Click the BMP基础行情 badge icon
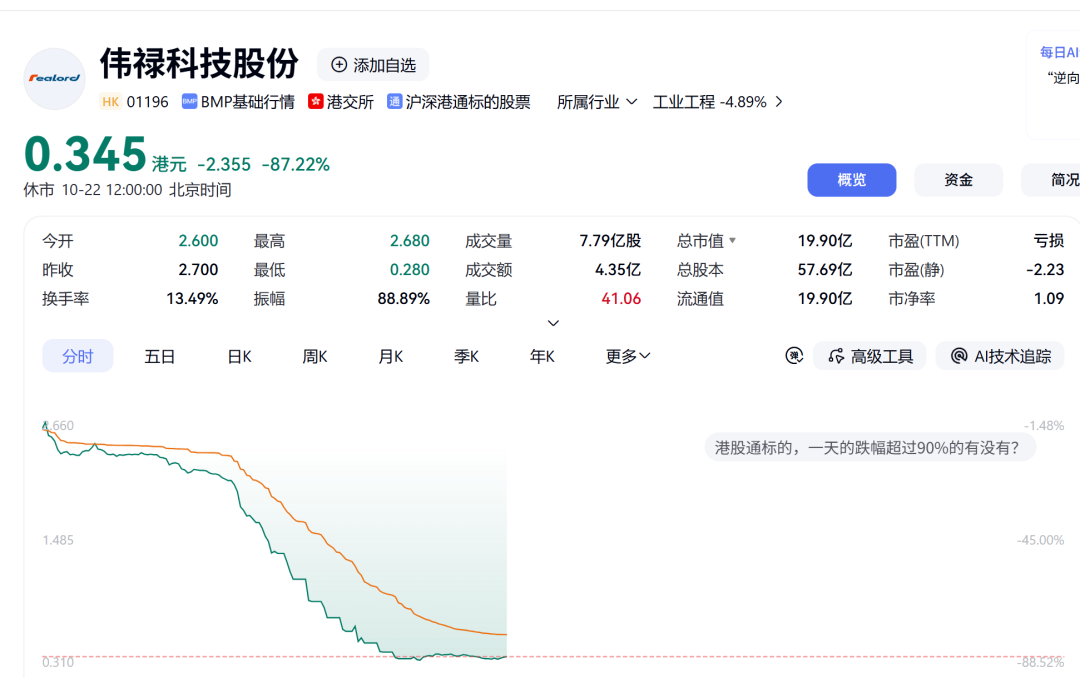Image resolution: width=1080 pixels, height=678 pixels. point(189,102)
